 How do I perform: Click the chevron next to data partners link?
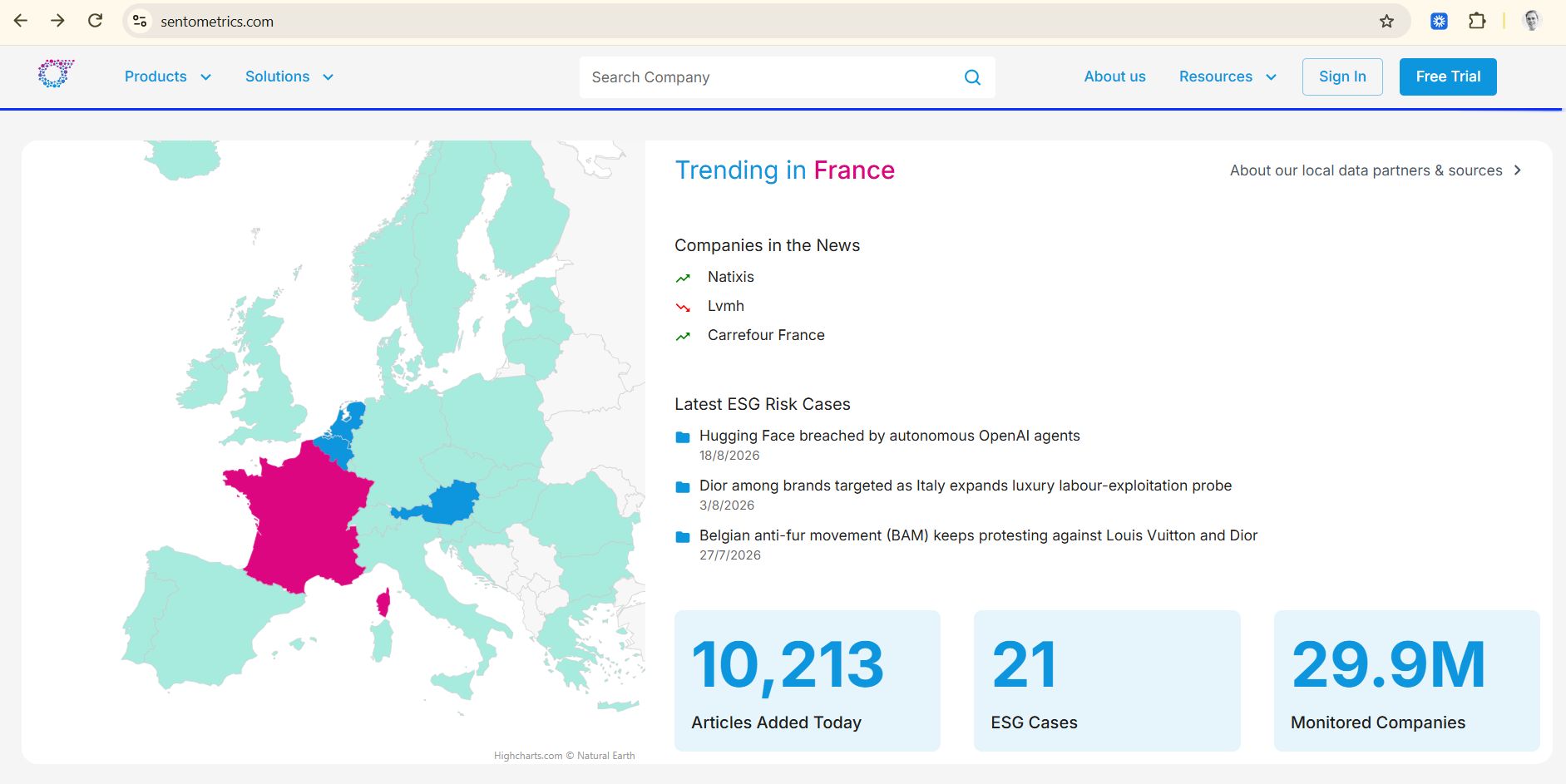tap(1518, 170)
